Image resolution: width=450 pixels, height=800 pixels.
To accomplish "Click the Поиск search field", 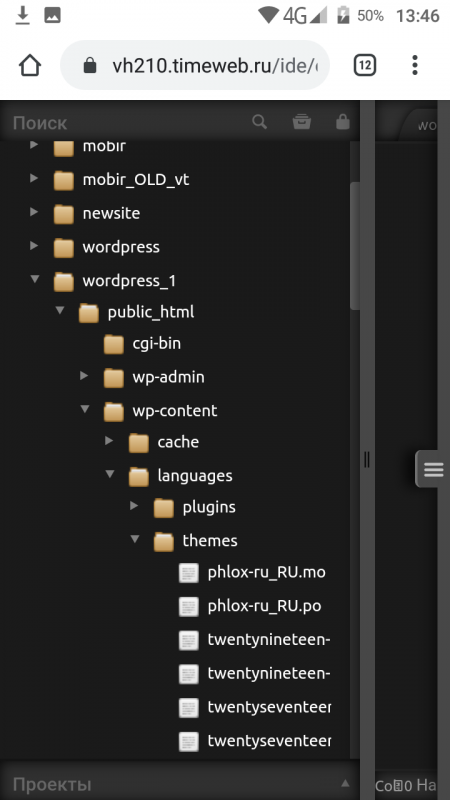I will (128, 122).
